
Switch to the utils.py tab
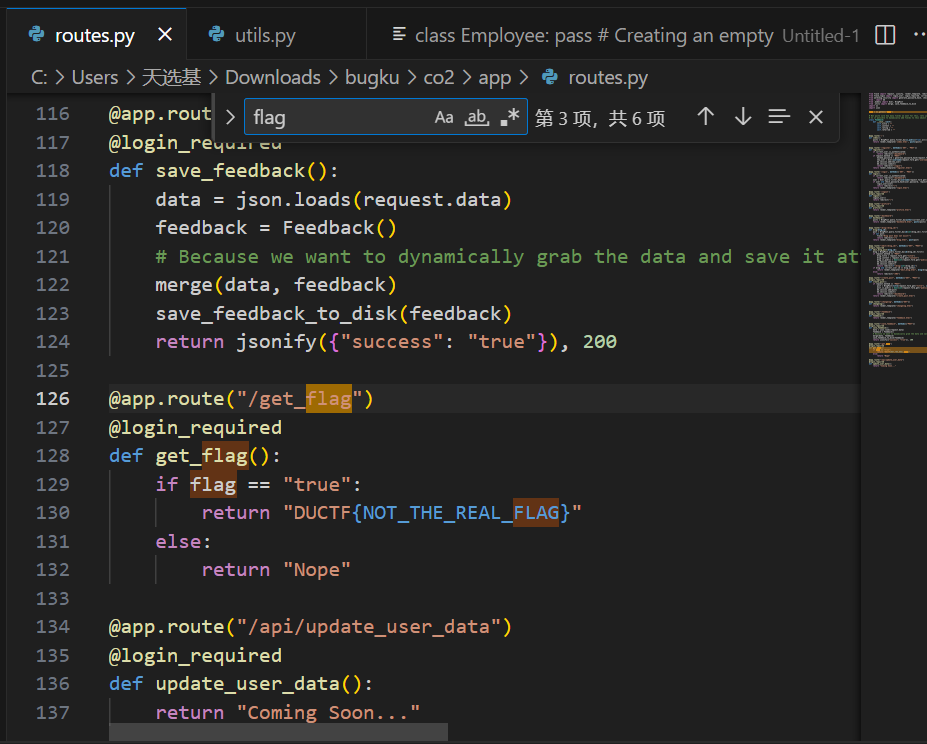point(265,36)
